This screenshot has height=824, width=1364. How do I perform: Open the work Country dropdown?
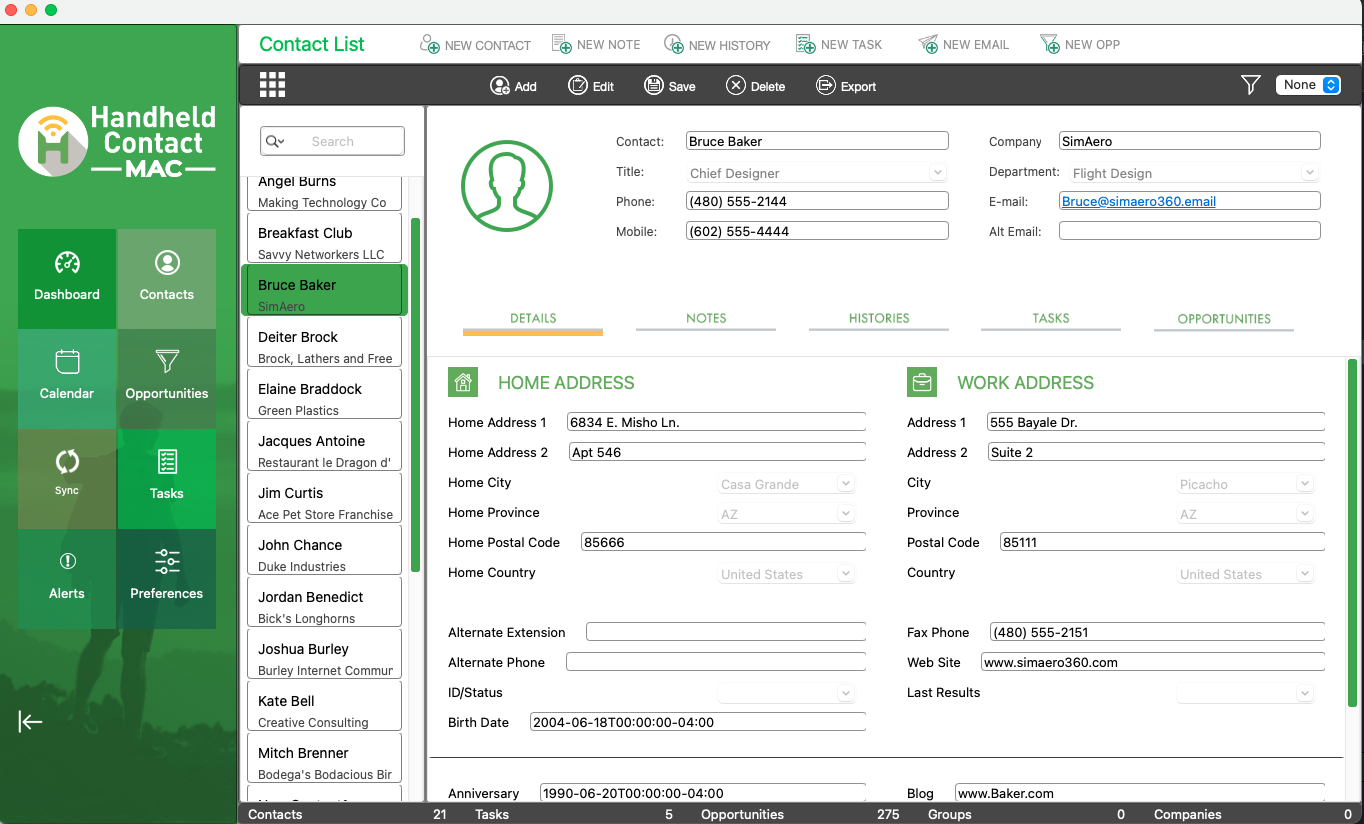[x=1245, y=574]
